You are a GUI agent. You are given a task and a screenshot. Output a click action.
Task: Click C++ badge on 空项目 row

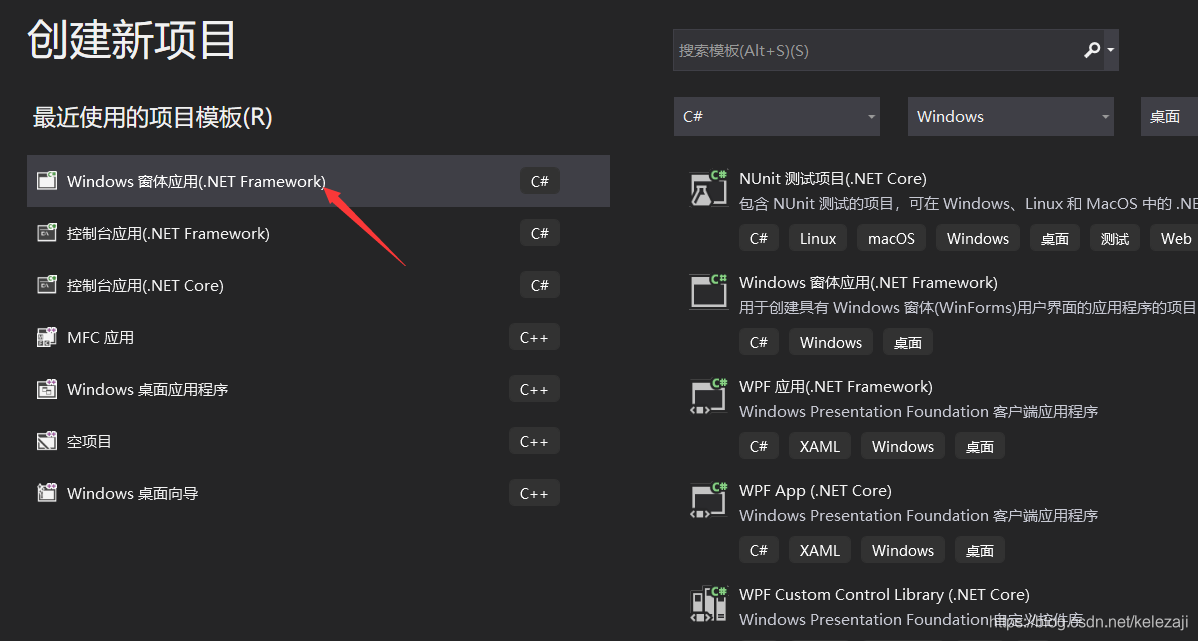click(534, 441)
